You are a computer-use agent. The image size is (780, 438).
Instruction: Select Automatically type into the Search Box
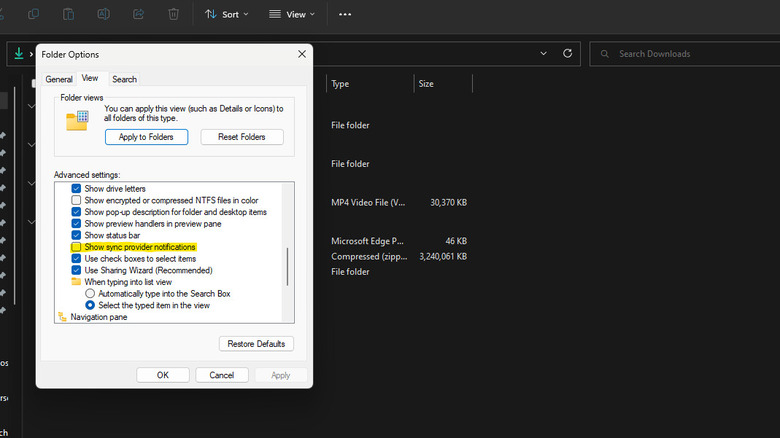[x=90, y=293]
